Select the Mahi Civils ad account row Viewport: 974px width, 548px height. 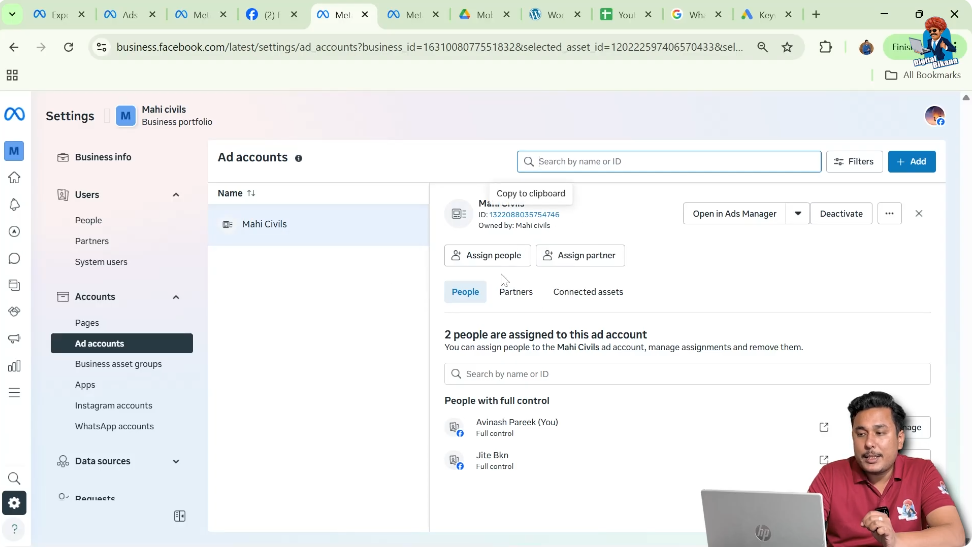click(x=318, y=224)
